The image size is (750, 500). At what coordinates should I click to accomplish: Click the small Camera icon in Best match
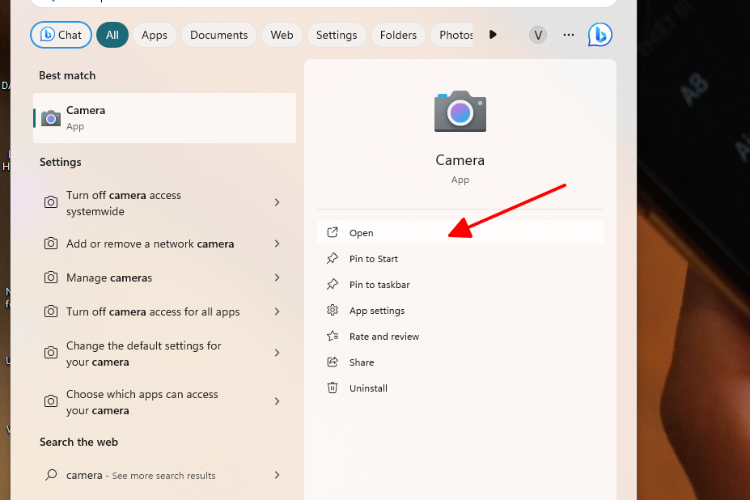[x=51, y=118]
